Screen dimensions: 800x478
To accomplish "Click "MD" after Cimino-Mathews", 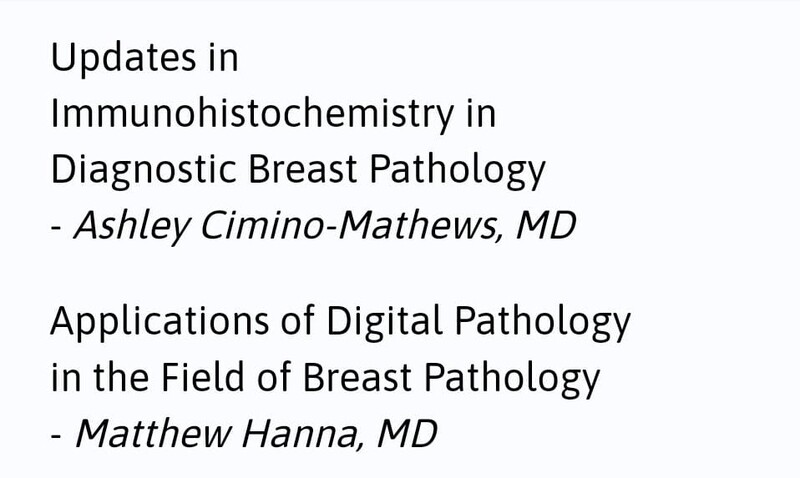I will [x=546, y=225].
